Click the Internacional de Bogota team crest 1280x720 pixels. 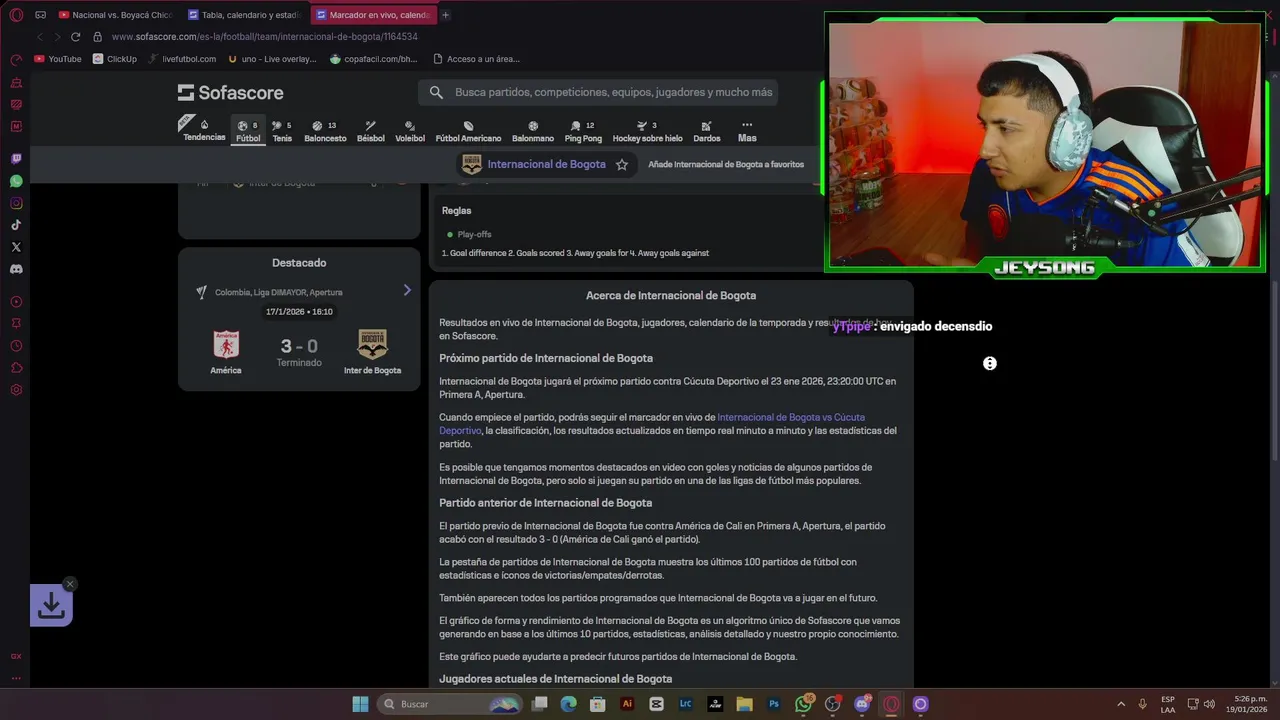tap(472, 164)
